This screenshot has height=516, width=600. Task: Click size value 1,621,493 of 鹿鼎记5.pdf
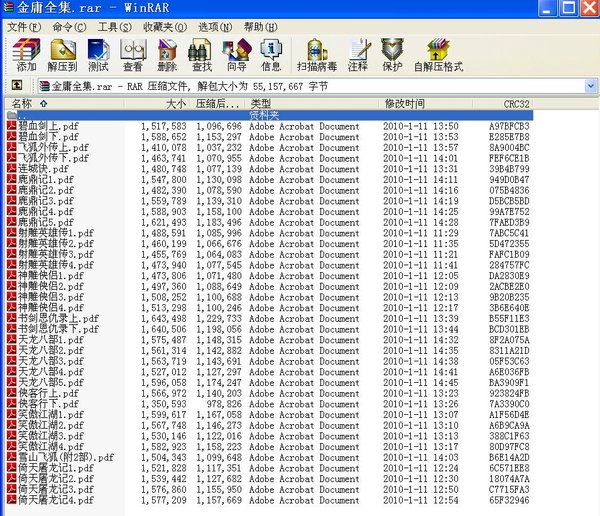pos(164,222)
